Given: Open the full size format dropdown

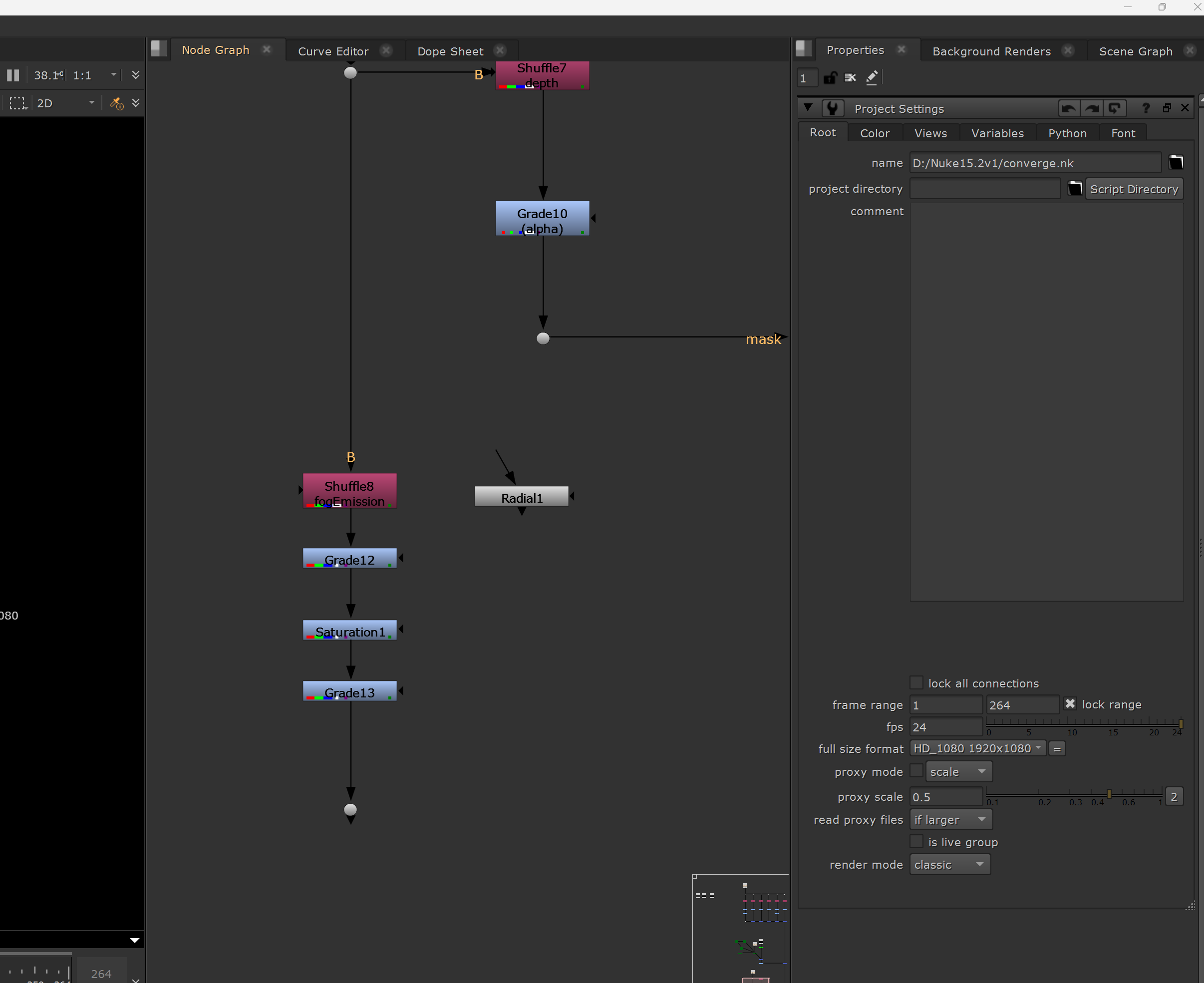Looking at the screenshot, I should (x=977, y=748).
